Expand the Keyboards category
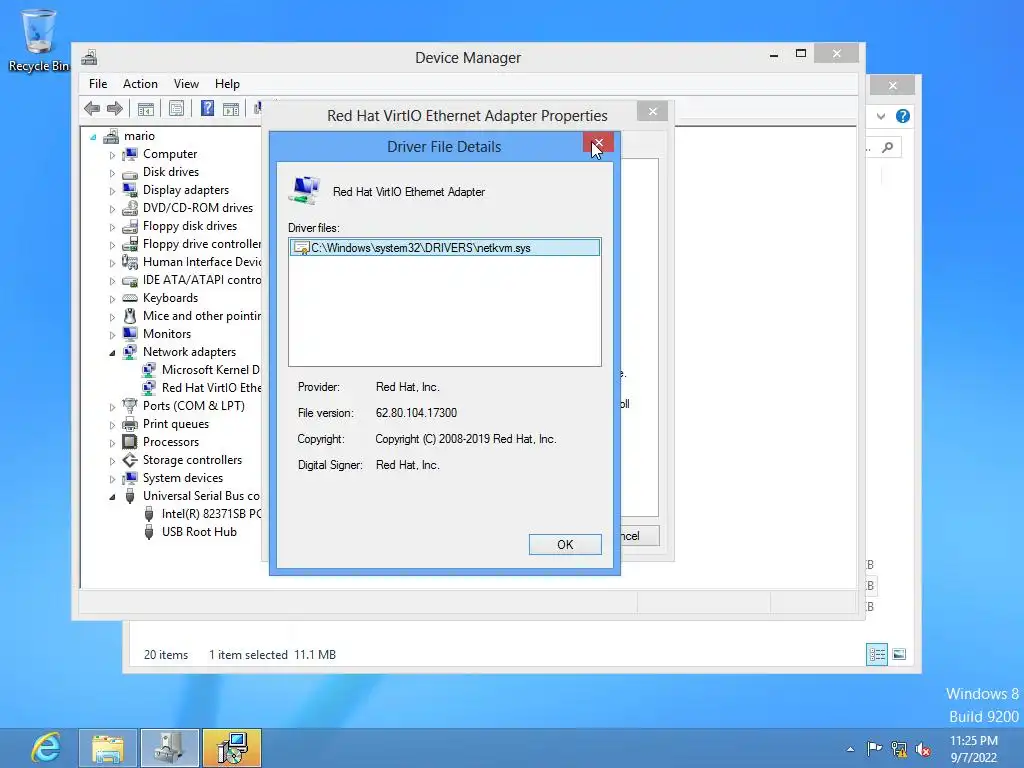 pyautogui.click(x=112, y=299)
